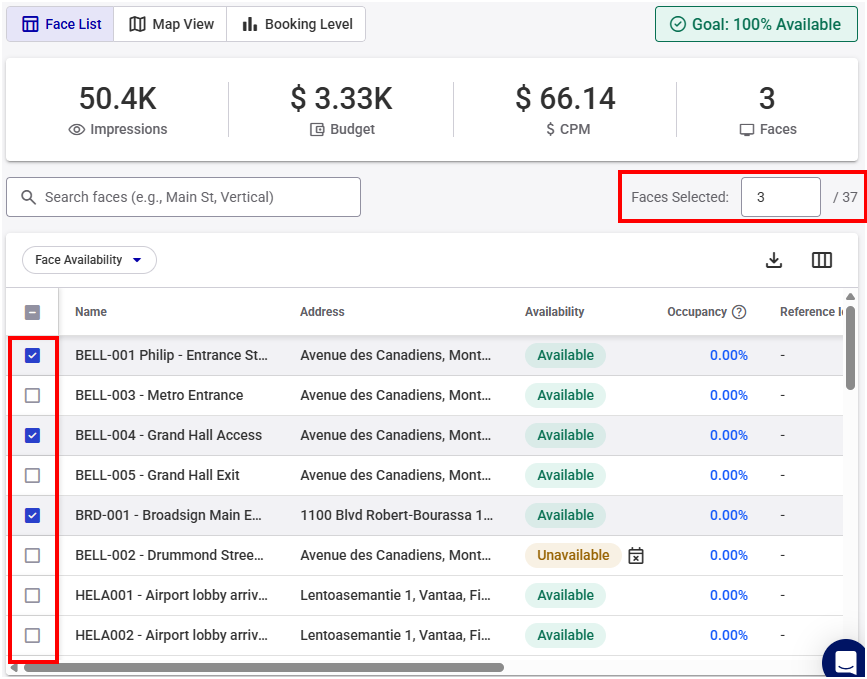
Task: Click the horizontal scrollbar under the table
Action: coord(260,667)
